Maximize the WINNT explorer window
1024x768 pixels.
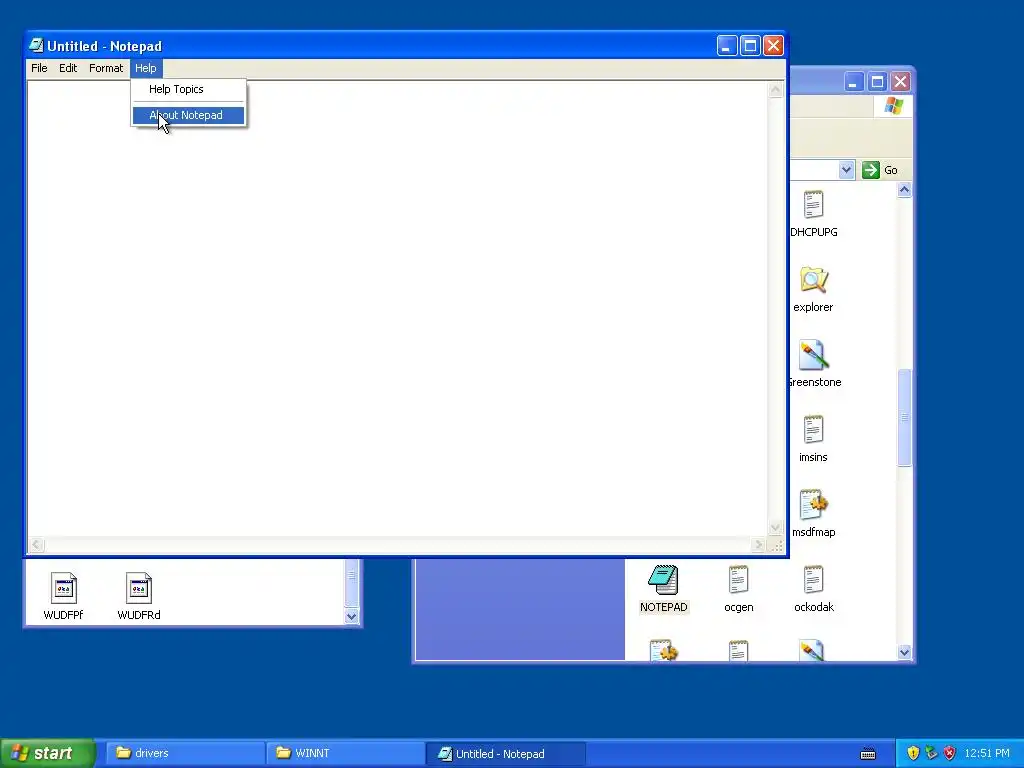click(x=877, y=82)
